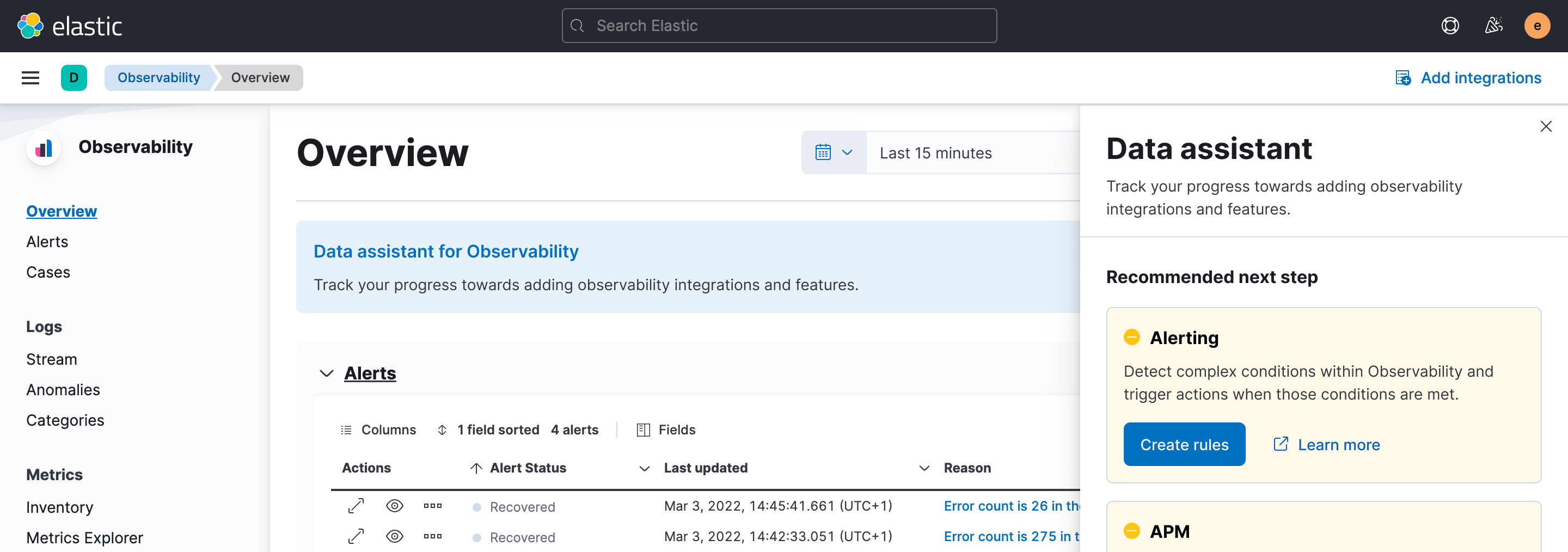Click the news feed party popper icon
This screenshot has width=1568, height=552.
coord(1494,26)
